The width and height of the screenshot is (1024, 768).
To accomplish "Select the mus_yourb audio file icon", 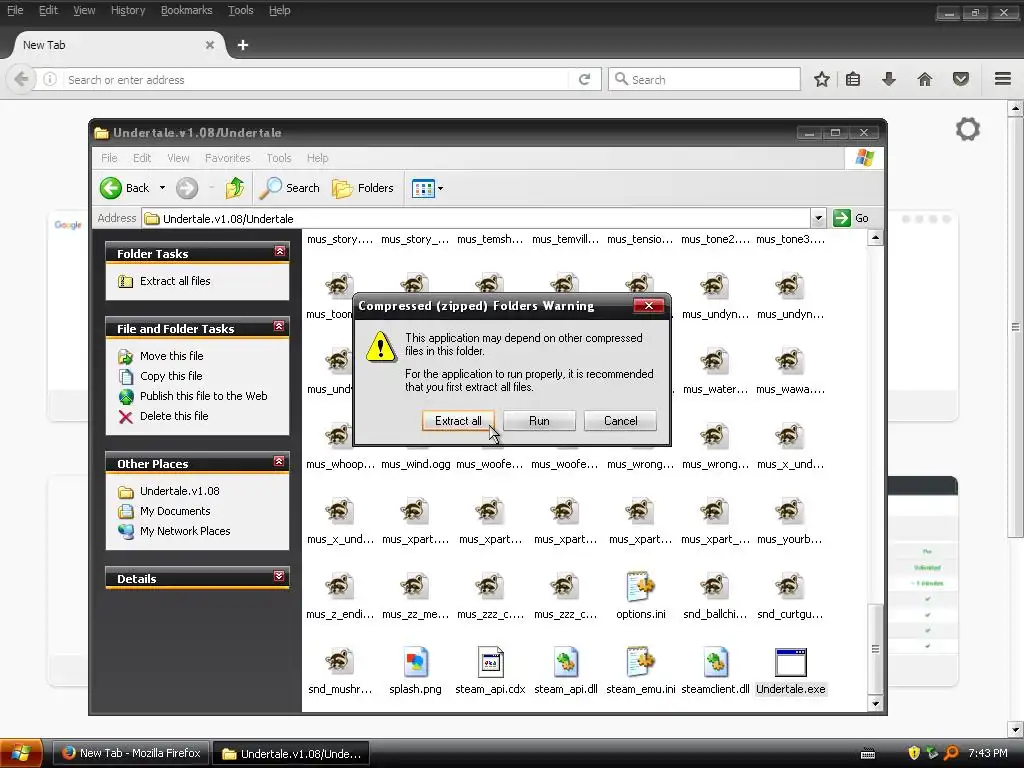I will tap(790, 512).
